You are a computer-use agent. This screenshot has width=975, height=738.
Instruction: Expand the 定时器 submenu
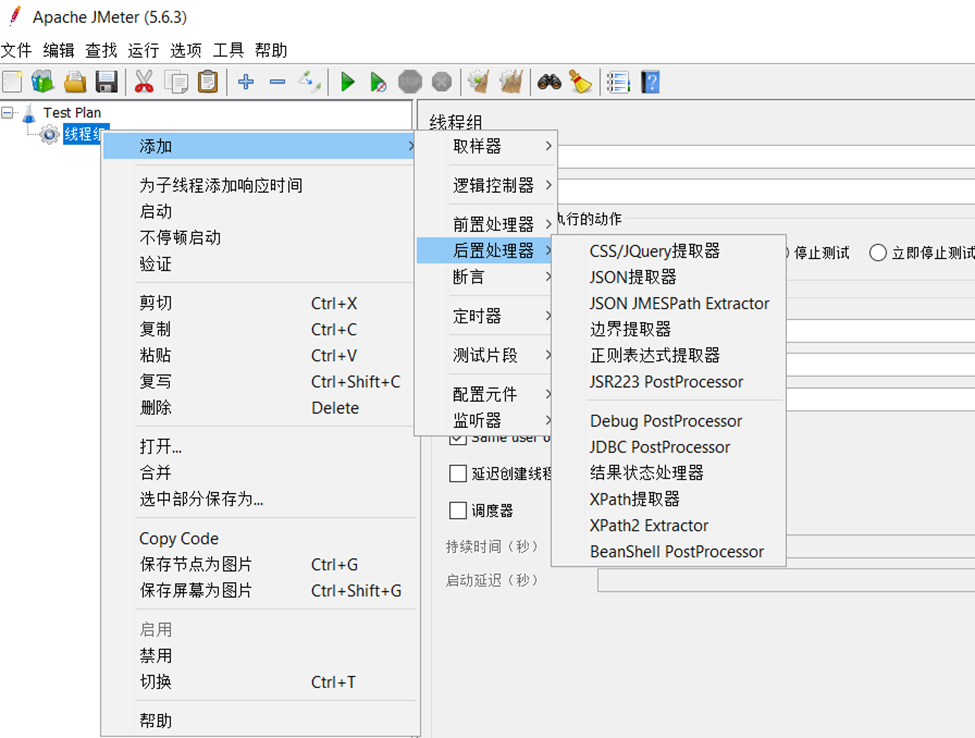(485, 316)
